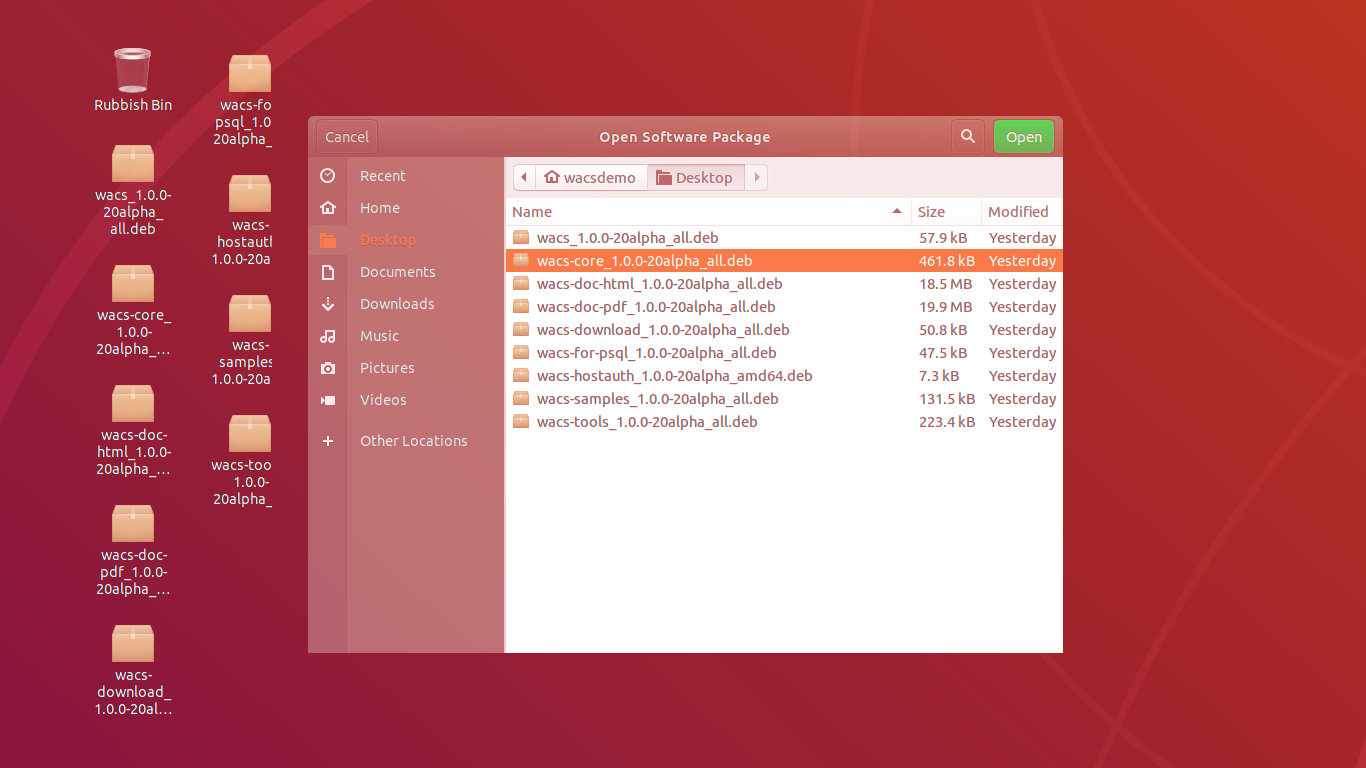This screenshot has height=768, width=1366.
Task: Sort files by the Size column
Action: click(945, 212)
